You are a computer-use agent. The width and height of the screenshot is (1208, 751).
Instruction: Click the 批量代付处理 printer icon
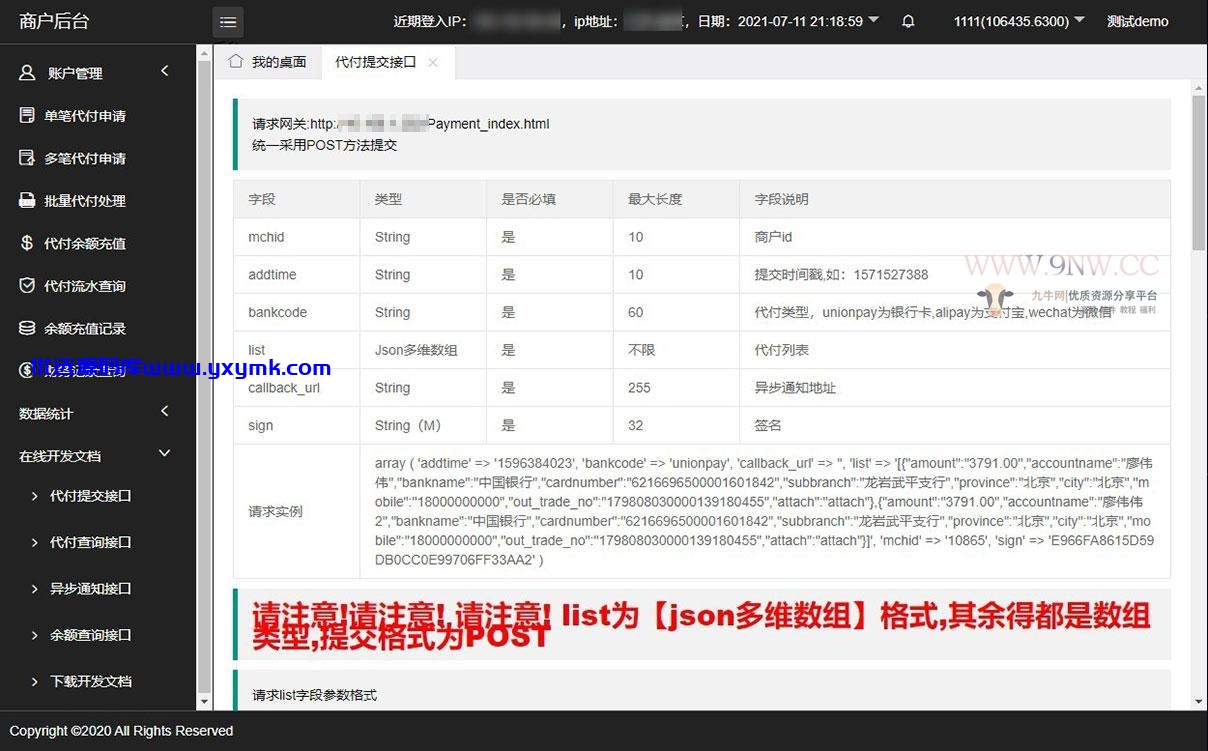point(28,200)
